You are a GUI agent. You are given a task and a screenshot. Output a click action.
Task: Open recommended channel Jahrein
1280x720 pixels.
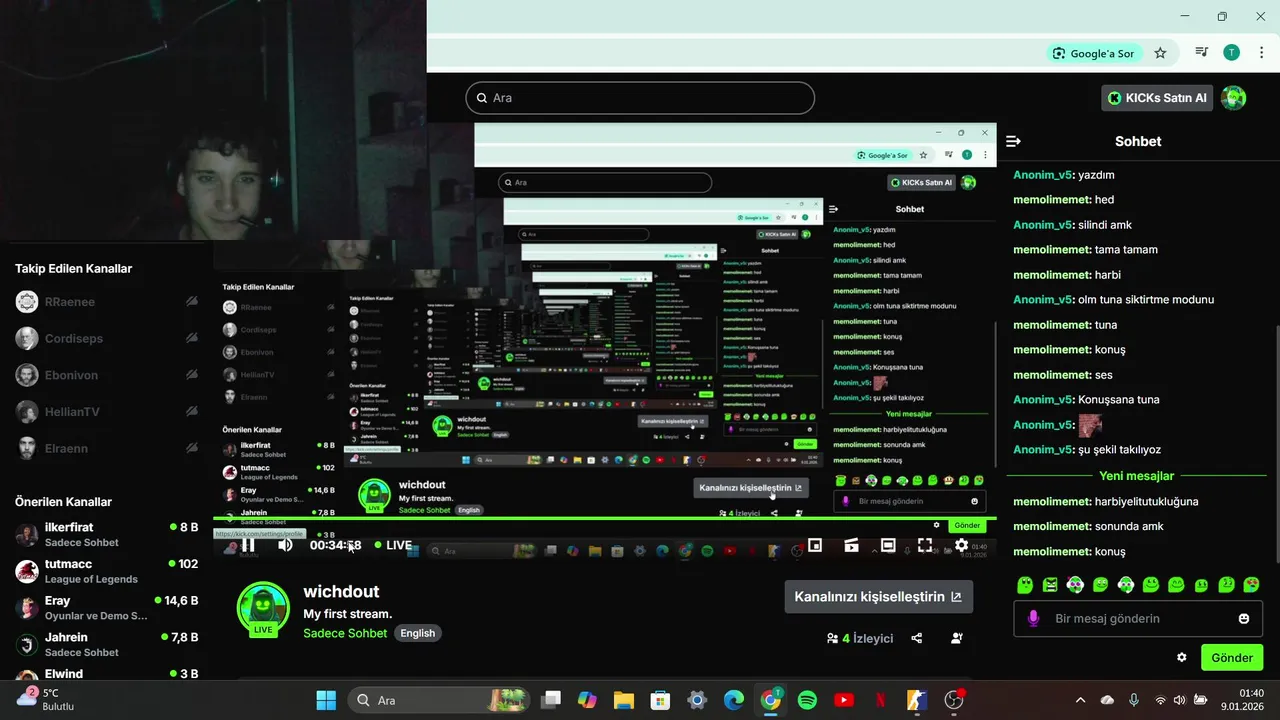[106, 644]
